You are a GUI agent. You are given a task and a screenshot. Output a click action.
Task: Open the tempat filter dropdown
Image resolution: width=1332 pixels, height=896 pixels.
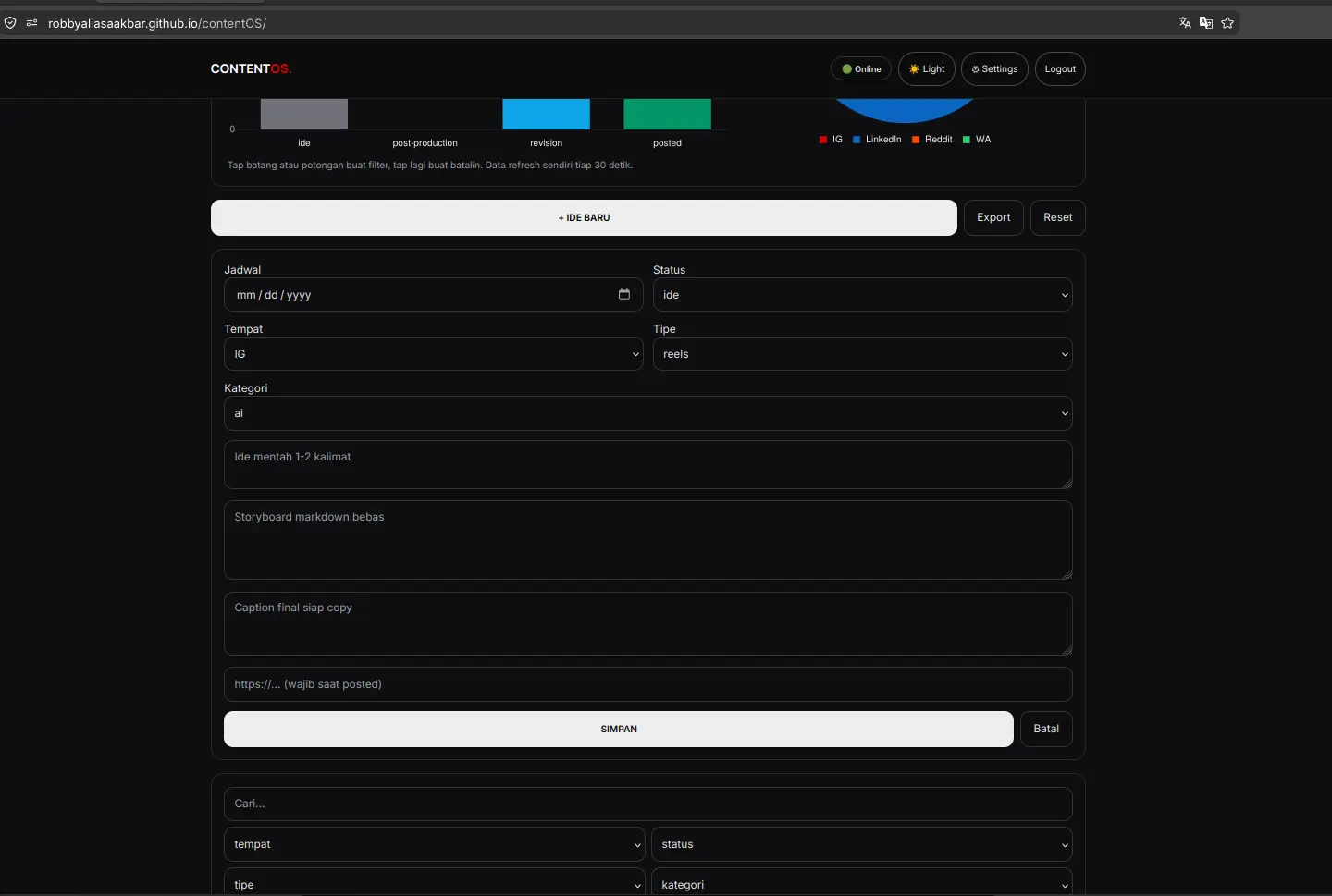tap(435, 844)
